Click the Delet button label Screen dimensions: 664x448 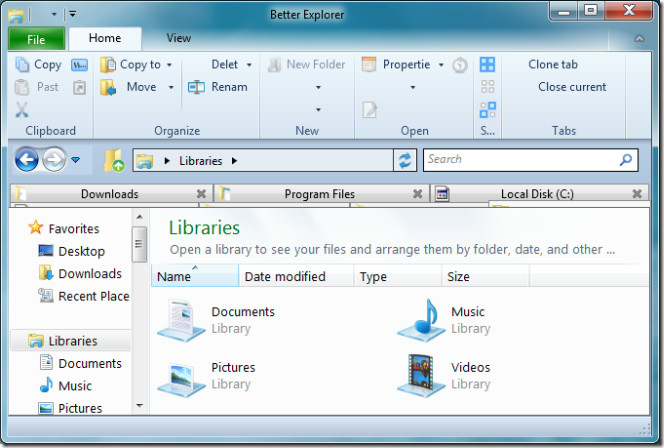(x=224, y=65)
